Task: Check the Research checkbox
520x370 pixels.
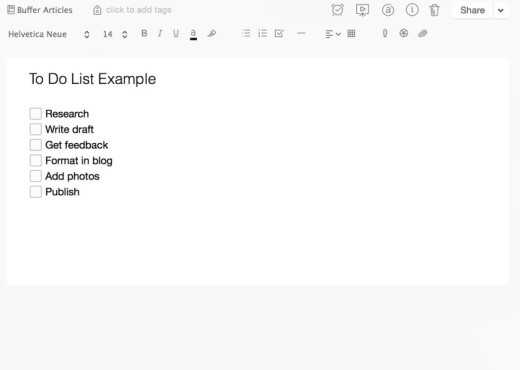Action: click(36, 114)
